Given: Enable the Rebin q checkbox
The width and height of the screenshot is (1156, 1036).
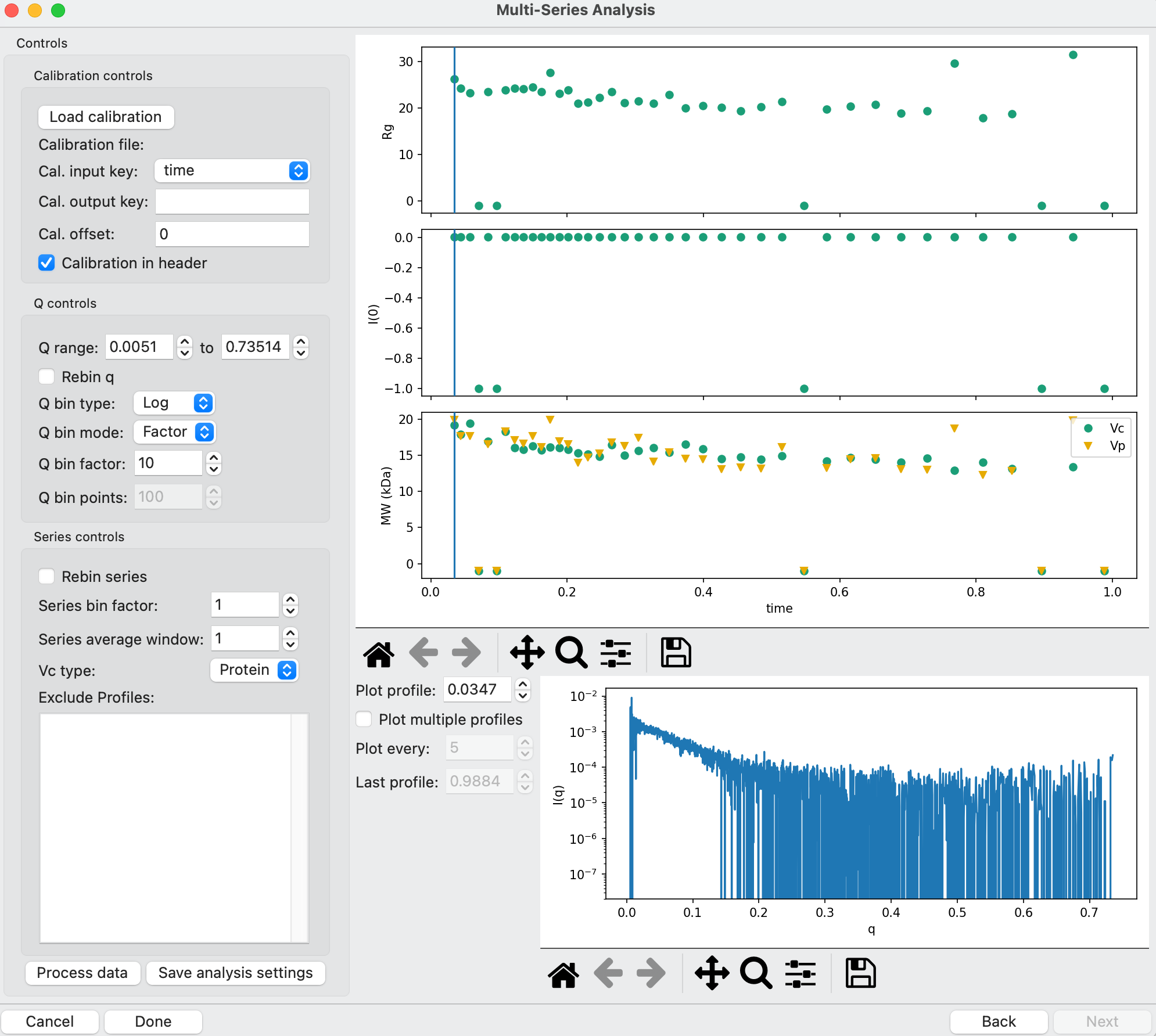Looking at the screenshot, I should [x=47, y=377].
